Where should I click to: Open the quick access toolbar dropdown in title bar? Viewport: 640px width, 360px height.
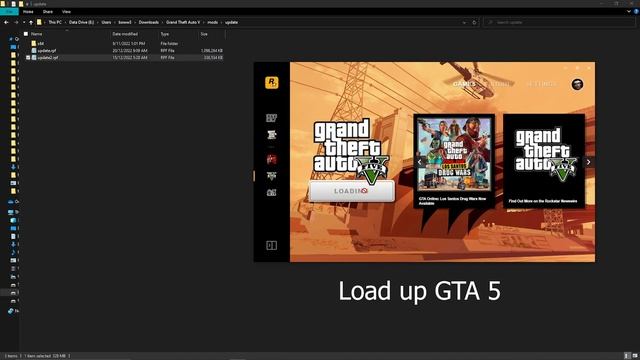pyautogui.click(x=28, y=4)
